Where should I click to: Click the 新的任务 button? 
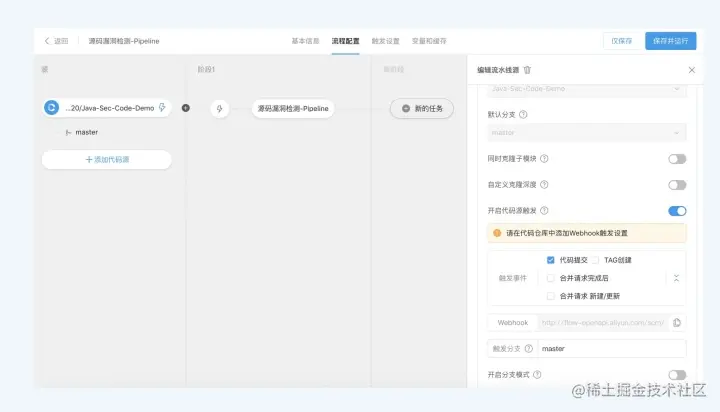tap(422, 108)
